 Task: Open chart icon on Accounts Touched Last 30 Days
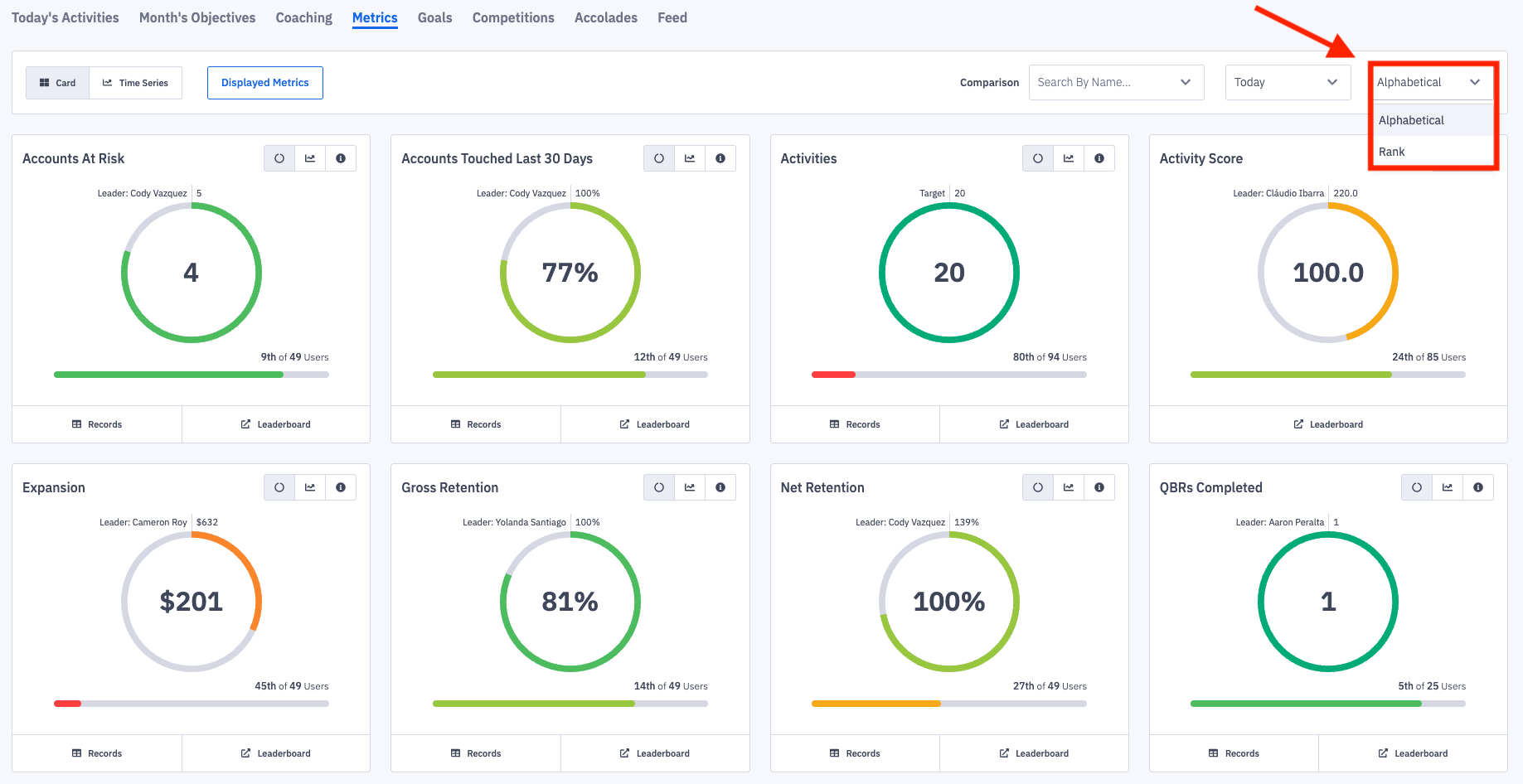click(x=690, y=158)
